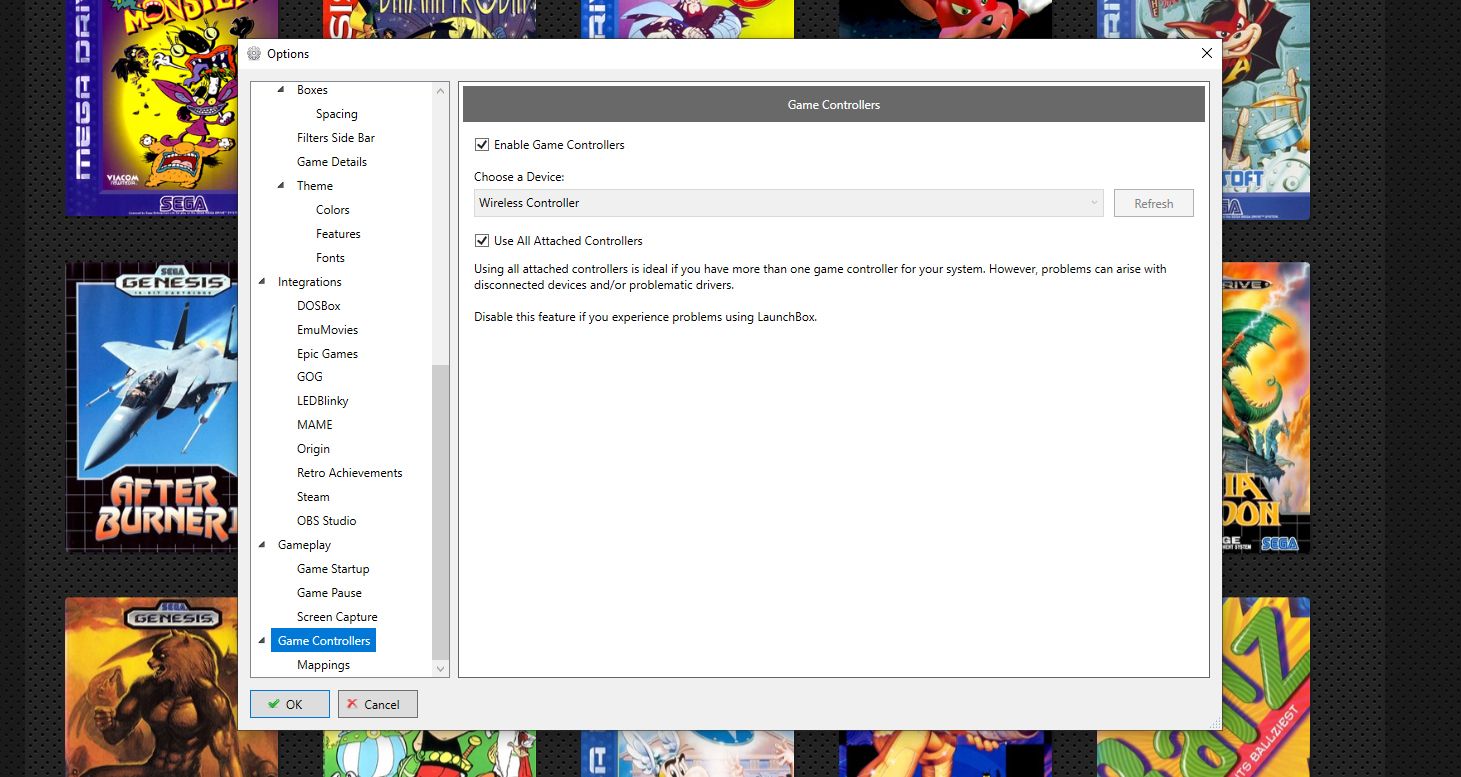1461x777 pixels.
Task: Select Theme in the options tree
Action: [x=315, y=186]
